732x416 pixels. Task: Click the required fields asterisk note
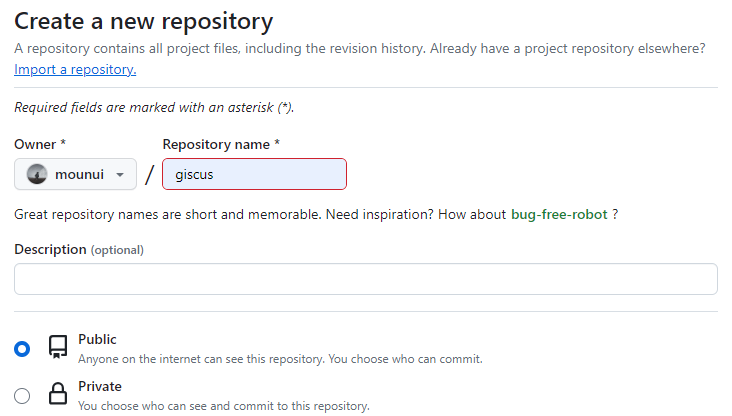click(x=154, y=107)
